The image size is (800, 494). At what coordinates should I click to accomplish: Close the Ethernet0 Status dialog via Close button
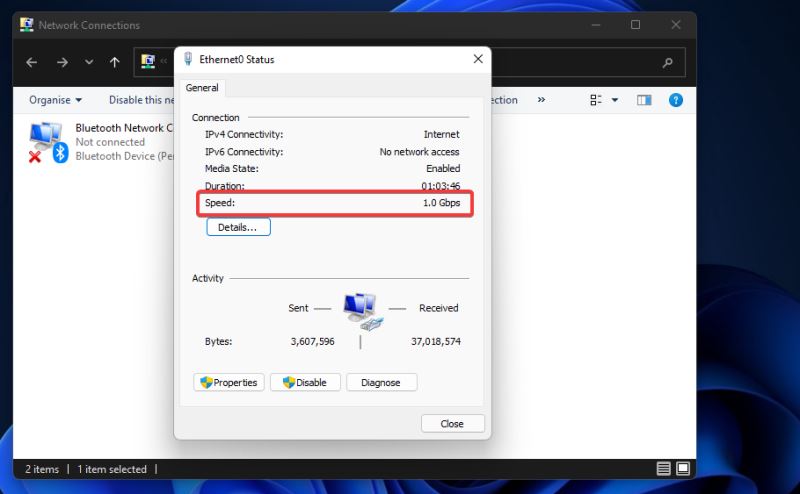452,423
